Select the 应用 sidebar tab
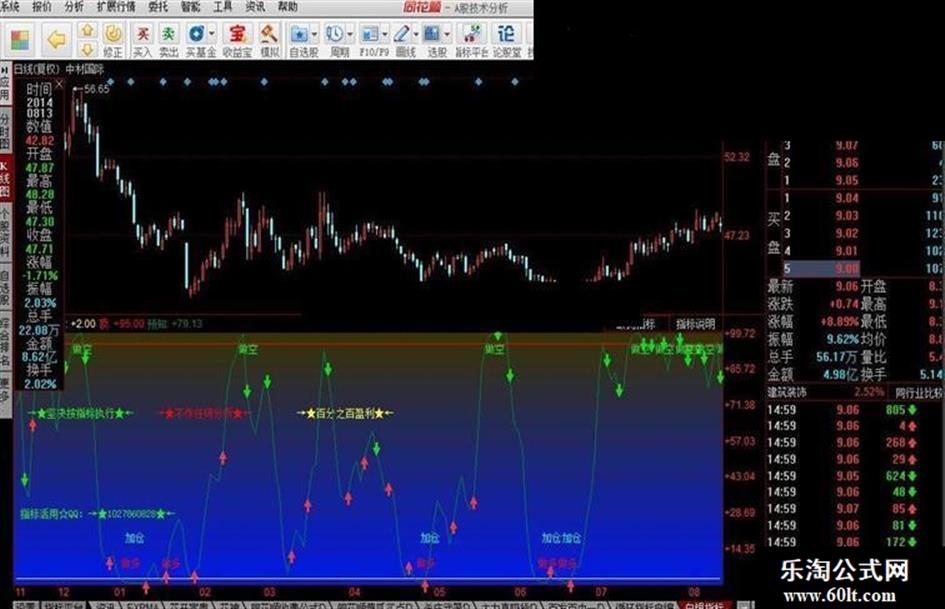Image resolution: width=945 pixels, height=609 pixels. click(5, 84)
